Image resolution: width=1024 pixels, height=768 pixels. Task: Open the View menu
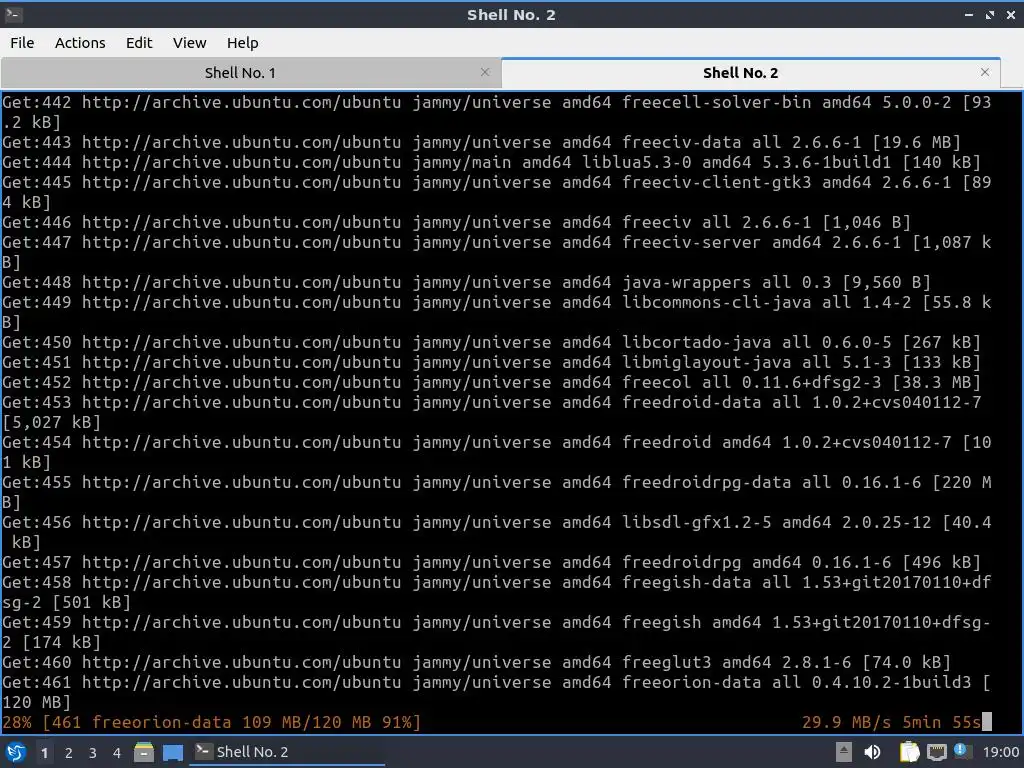click(189, 42)
